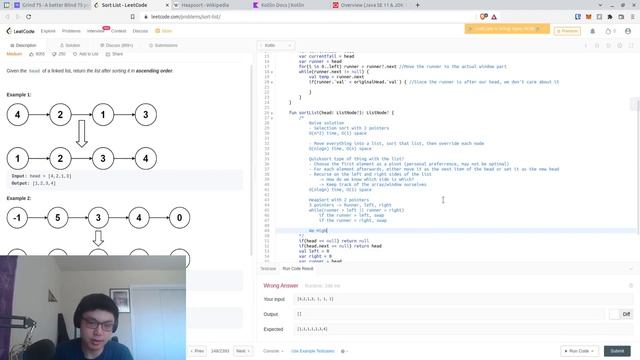Viewport: 640px width, 360px height.
Task: Open Discuss in the LeetCode navbar
Action: (x=140, y=31)
